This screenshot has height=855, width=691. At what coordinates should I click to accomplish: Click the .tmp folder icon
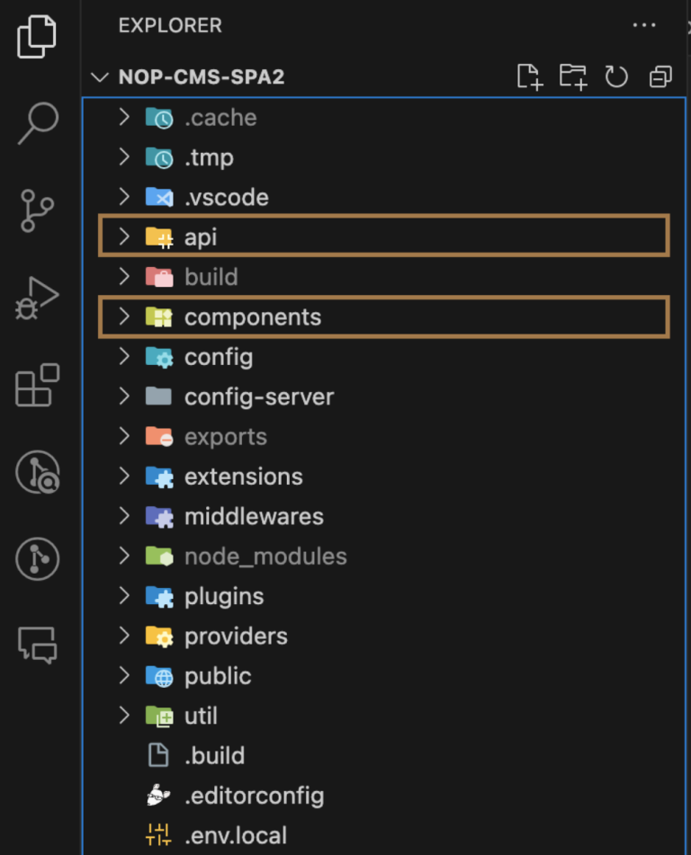[x=159, y=158]
